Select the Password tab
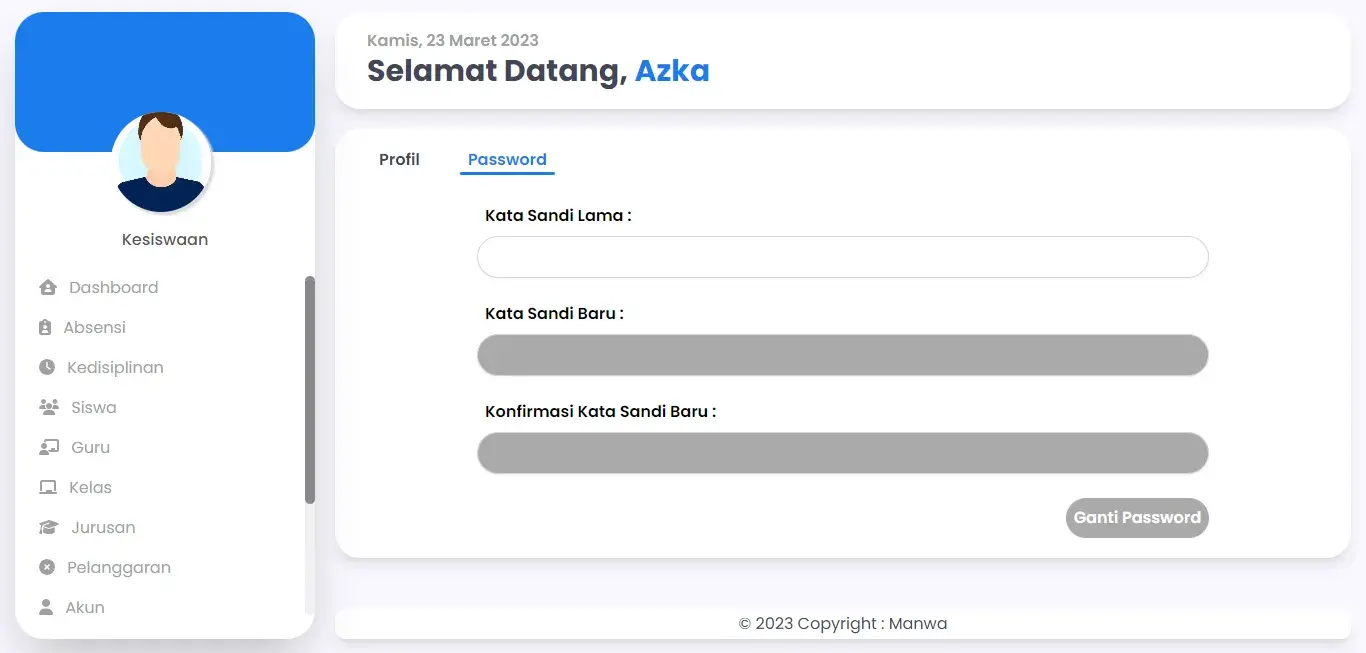Viewport: 1366px width, 653px height. tap(507, 160)
